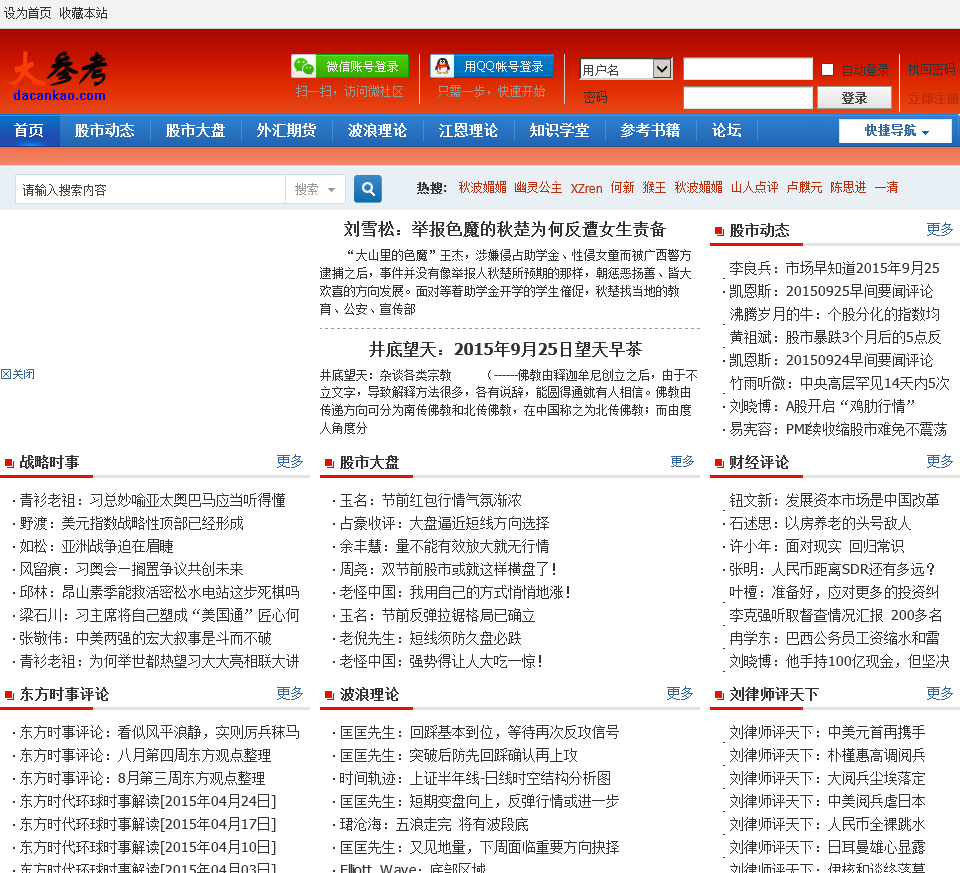Open the 参考书籍 nav tab
The height and width of the screenshot is (873, 960).
(650, 130)
